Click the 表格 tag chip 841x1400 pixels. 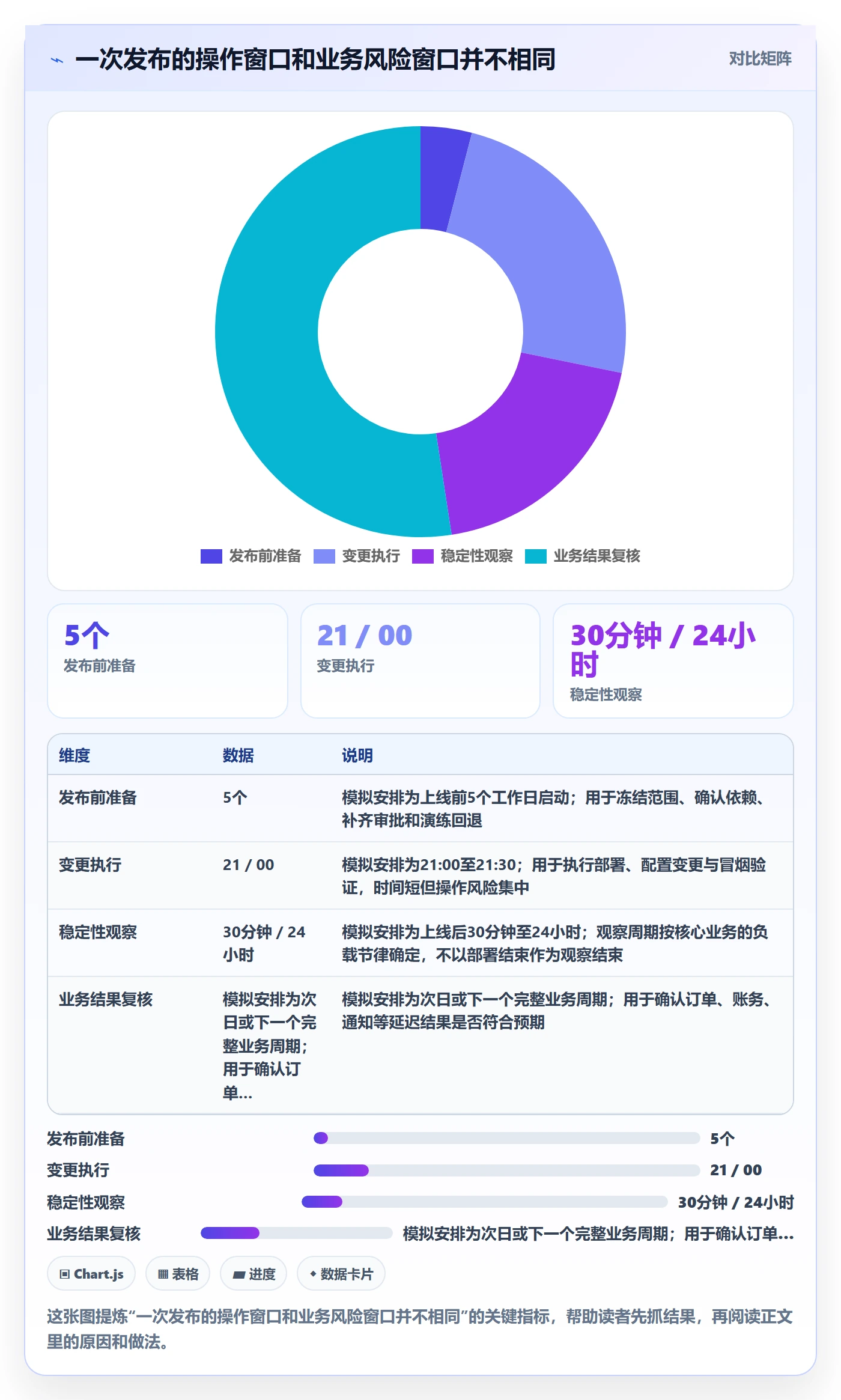[x=178, y=1273]
